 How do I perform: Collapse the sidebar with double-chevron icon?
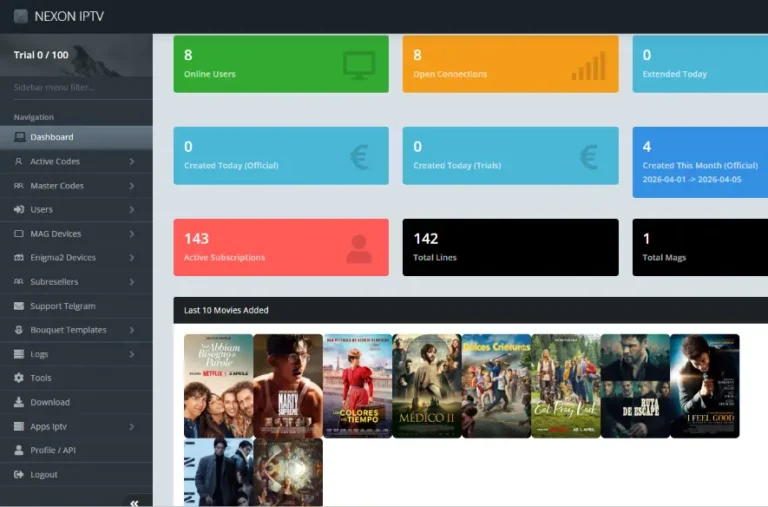(x=134, y=503)
